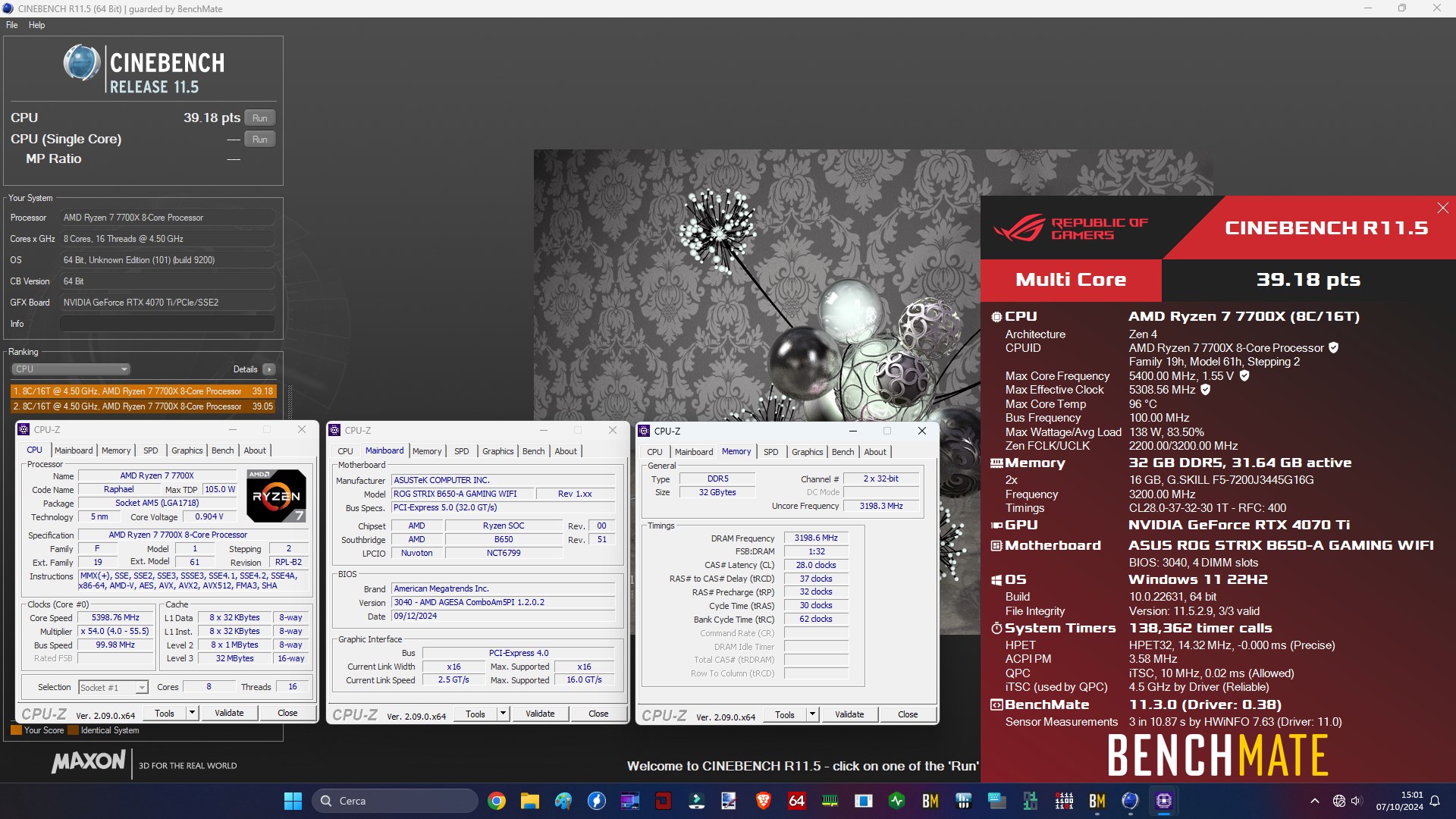The height and width of the screenshot is (819, 1456).
Task: Open Brave browser from the taskbar
Action: (x=764, y=801)
